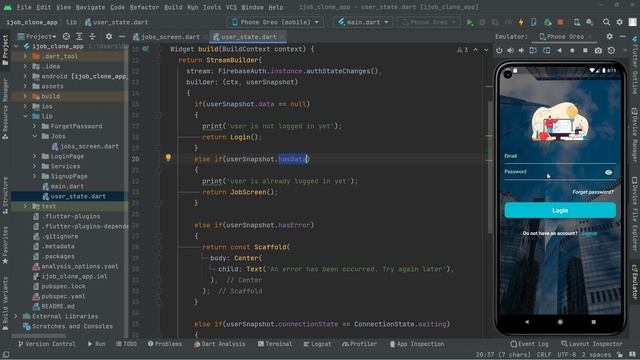This screenshot has width=640, height=360.
Task: Open Problems tool window button
Action: coord(165,344)
